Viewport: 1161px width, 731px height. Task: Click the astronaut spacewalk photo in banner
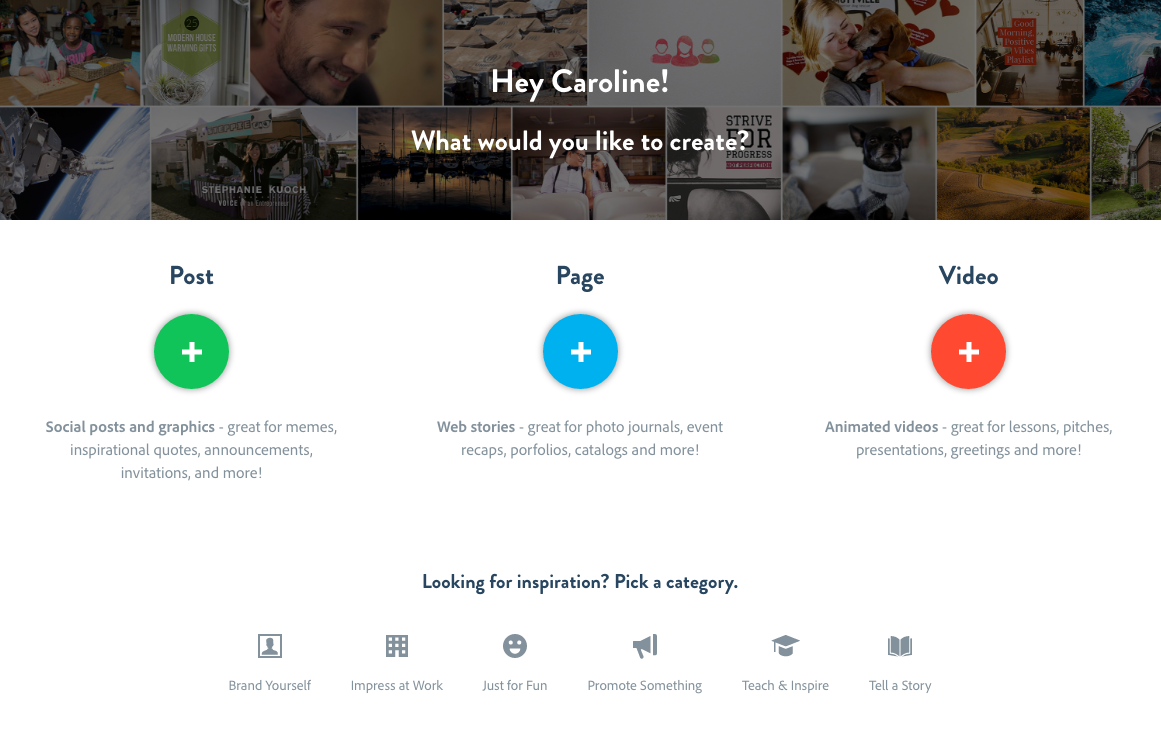(75, 164)
